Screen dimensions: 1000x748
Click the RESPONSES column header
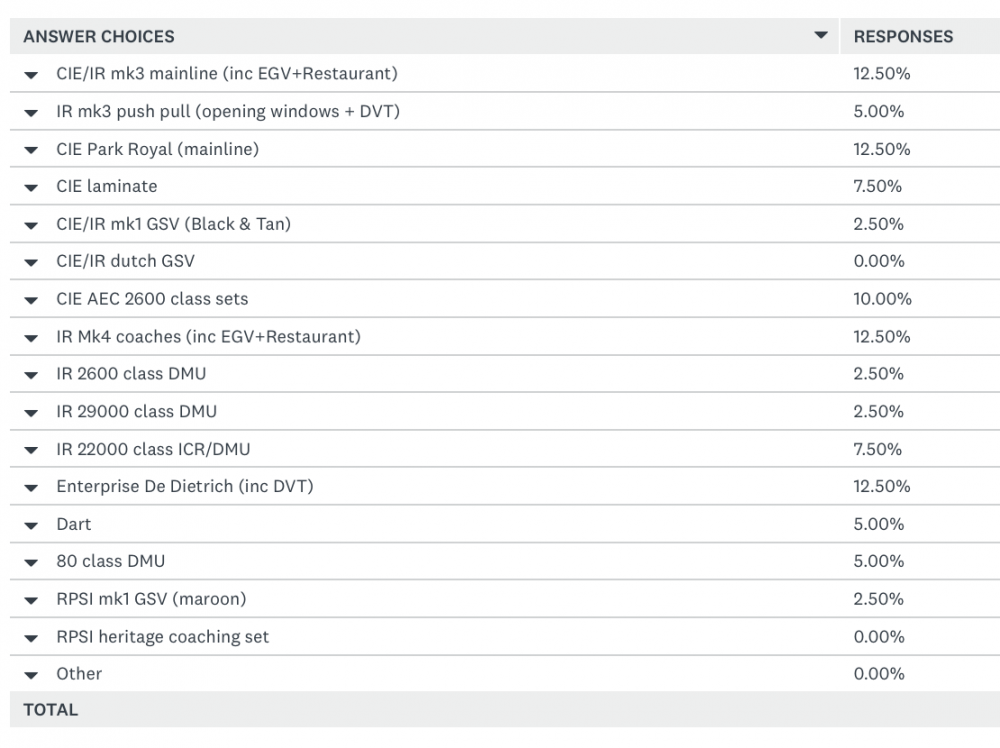[x=903, y=36]
